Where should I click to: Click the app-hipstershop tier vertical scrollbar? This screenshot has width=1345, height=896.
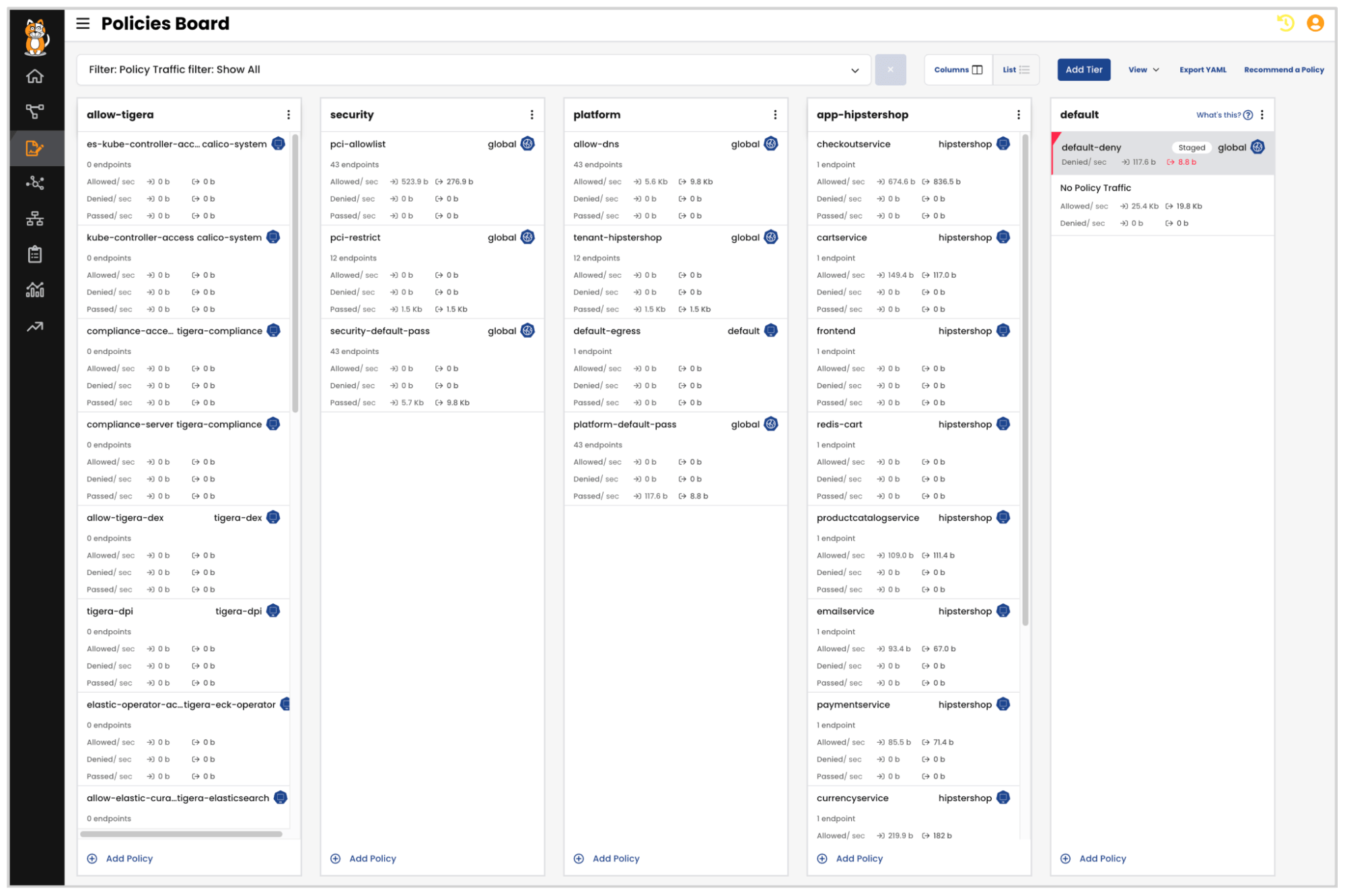click(1025, 380)
